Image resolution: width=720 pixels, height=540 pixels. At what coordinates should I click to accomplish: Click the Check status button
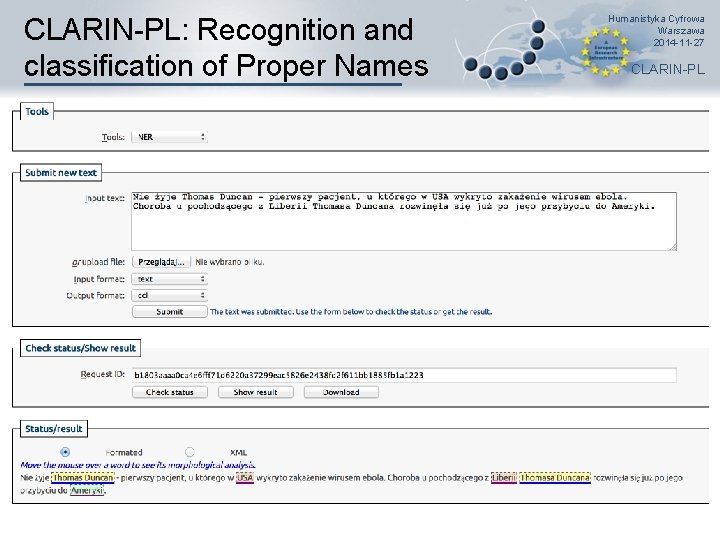point(169,392)
